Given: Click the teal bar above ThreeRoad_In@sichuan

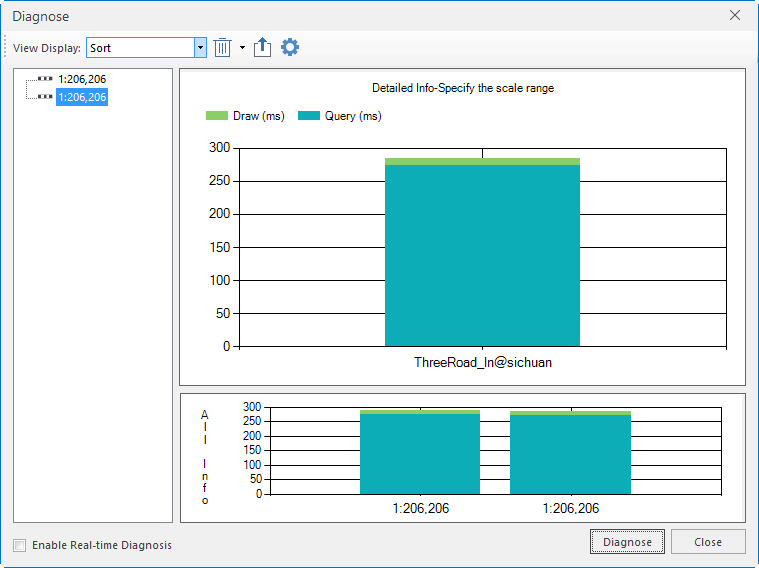Looking at the screenshot, I should point(482,255).
